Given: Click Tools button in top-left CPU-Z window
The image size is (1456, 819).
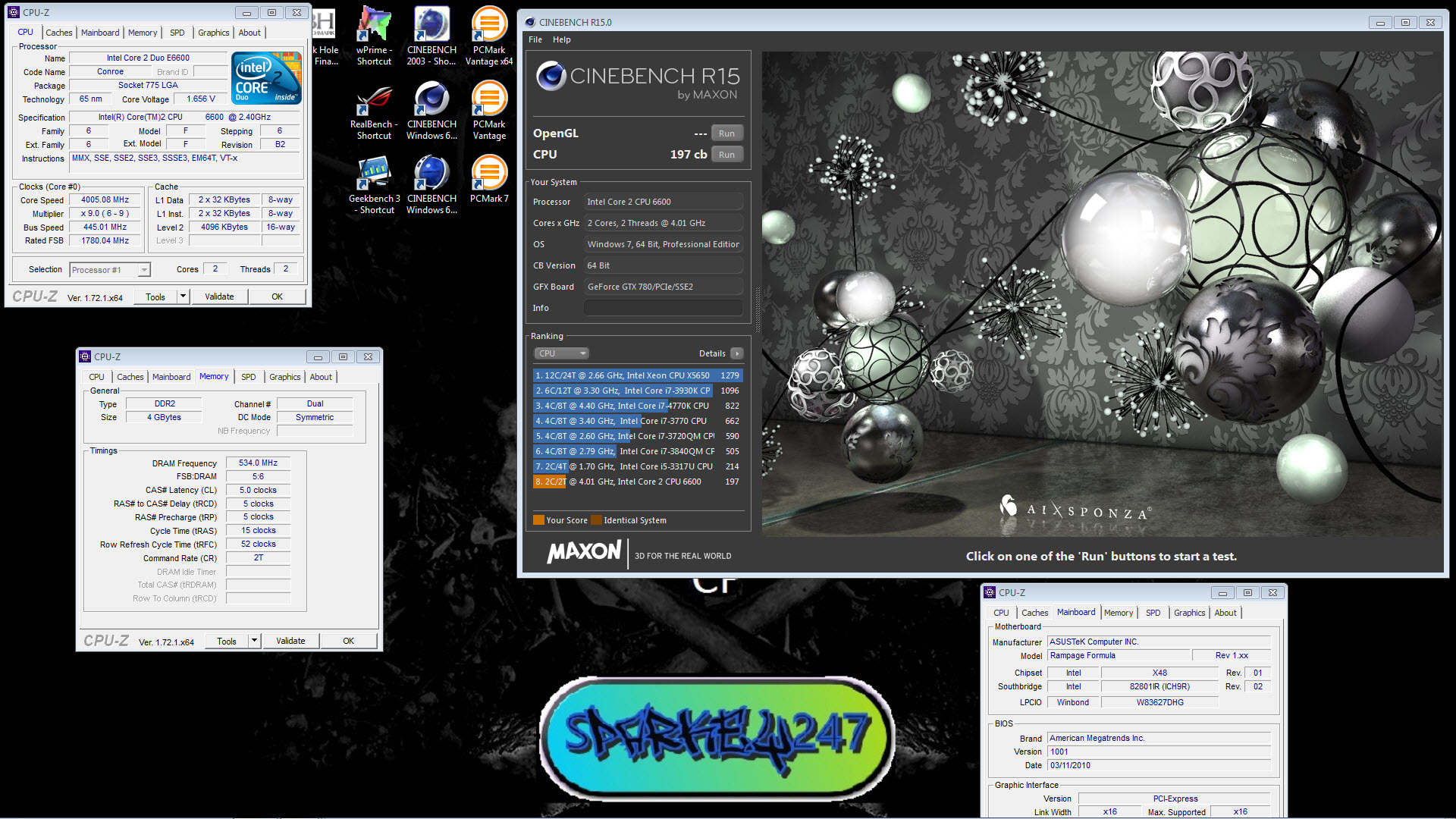Looking at the screenshot, I should 155,297.
